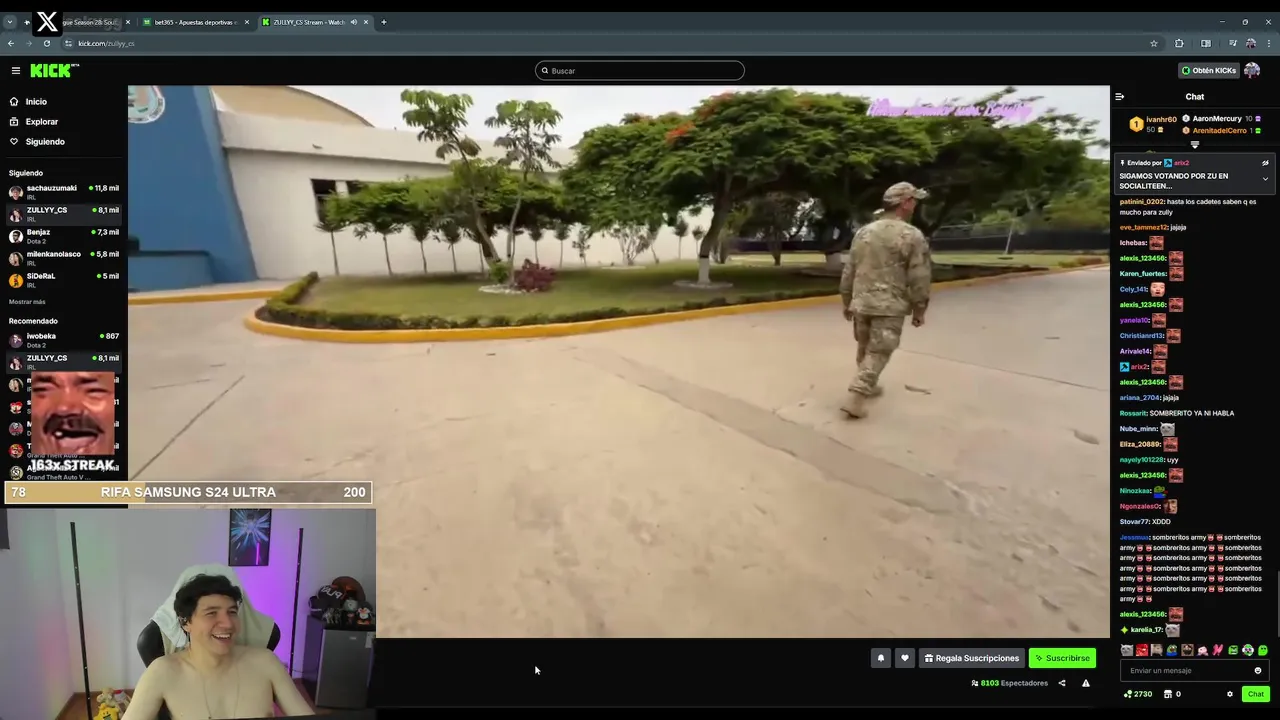Click ArenitadelCerro leaderboard entry
Screen dimensions: 1280x720
tap(1222, 130)
